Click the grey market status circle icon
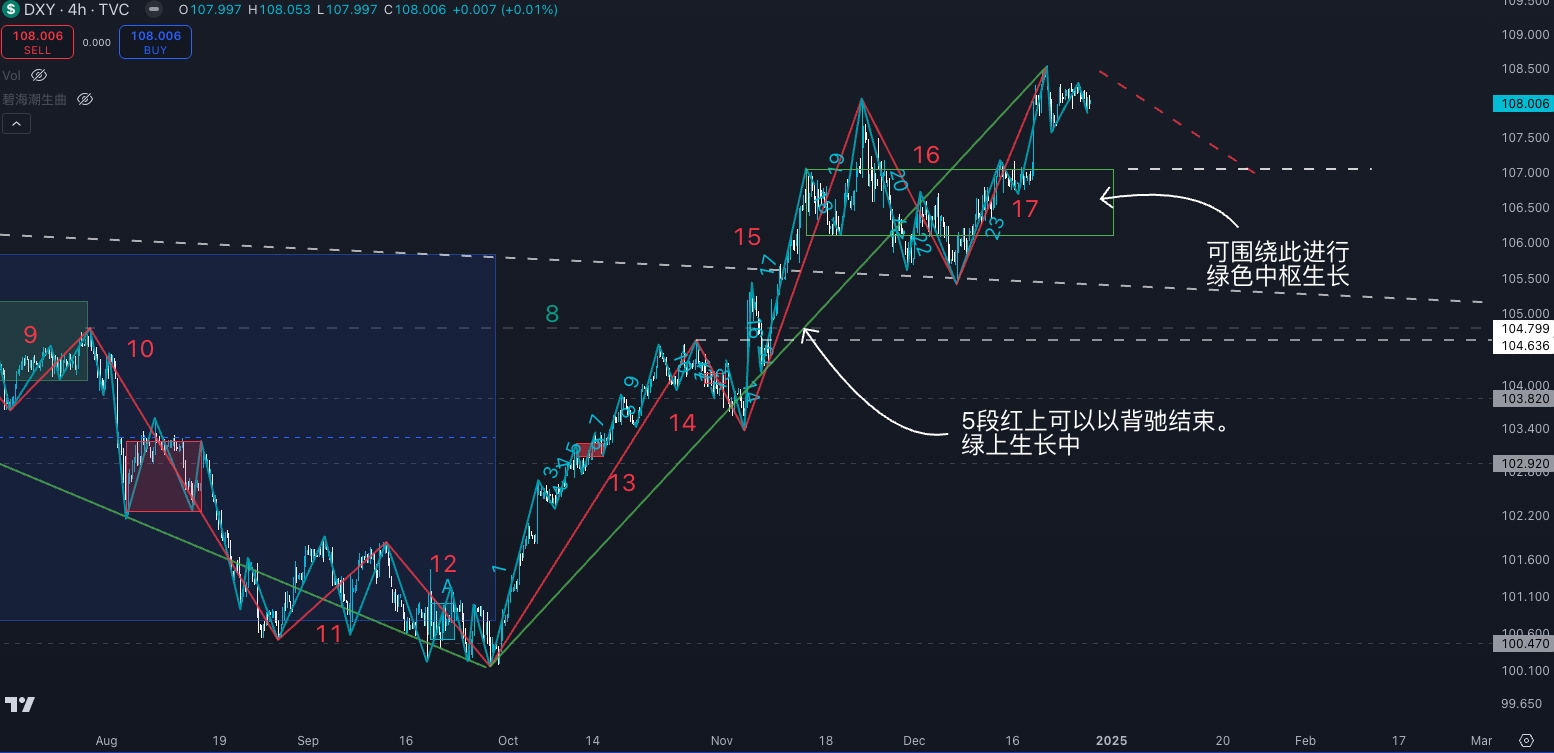 [152, 10]
